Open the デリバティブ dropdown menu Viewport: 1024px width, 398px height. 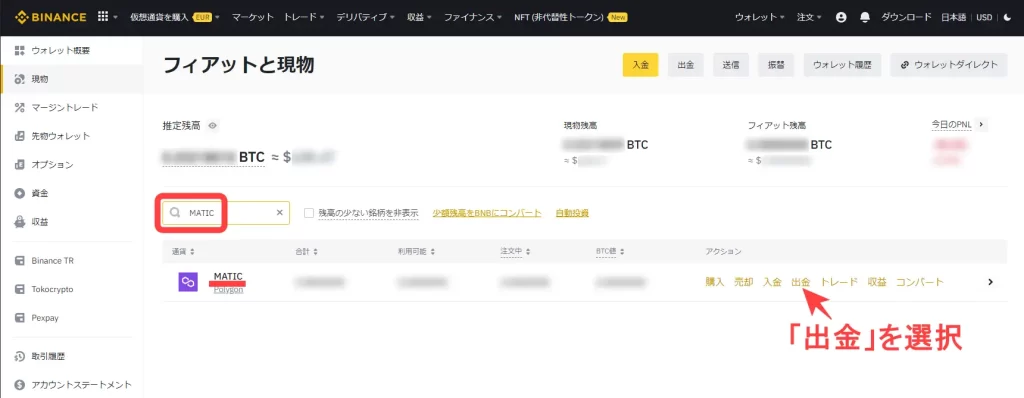click(x=365, y=17)
